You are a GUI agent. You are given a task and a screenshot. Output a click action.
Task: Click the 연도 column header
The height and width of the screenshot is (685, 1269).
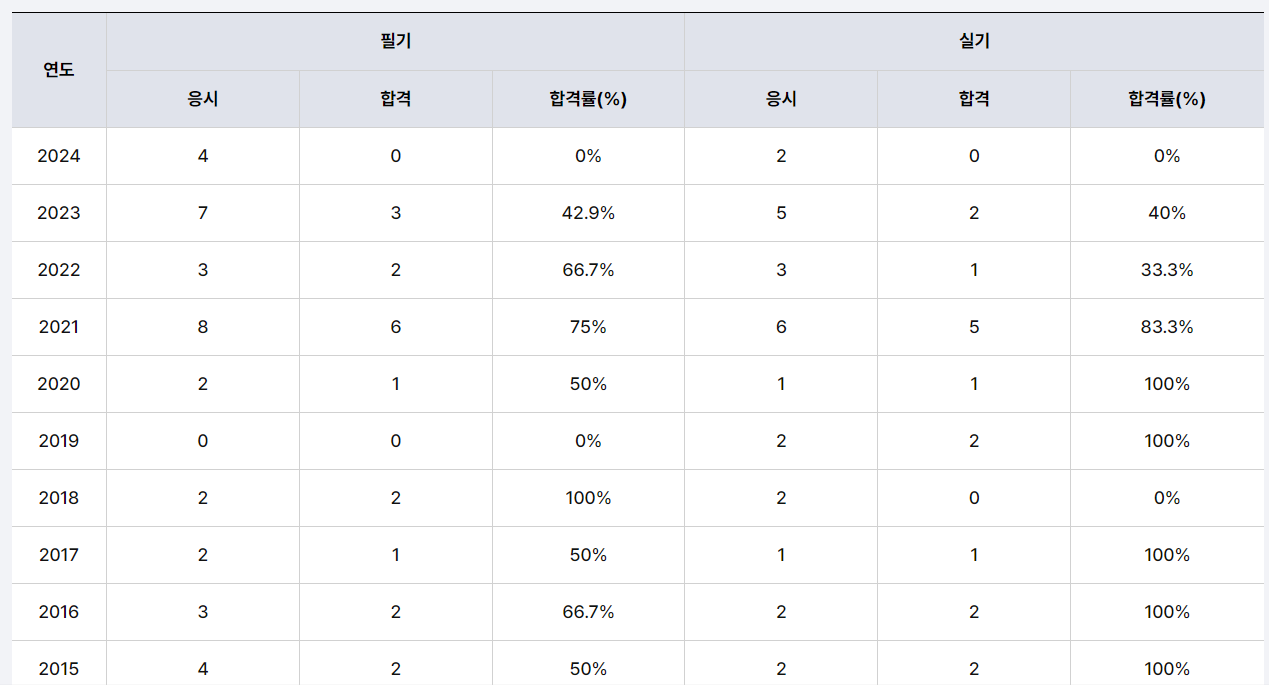pyautogui.click(x=59, y=70)
